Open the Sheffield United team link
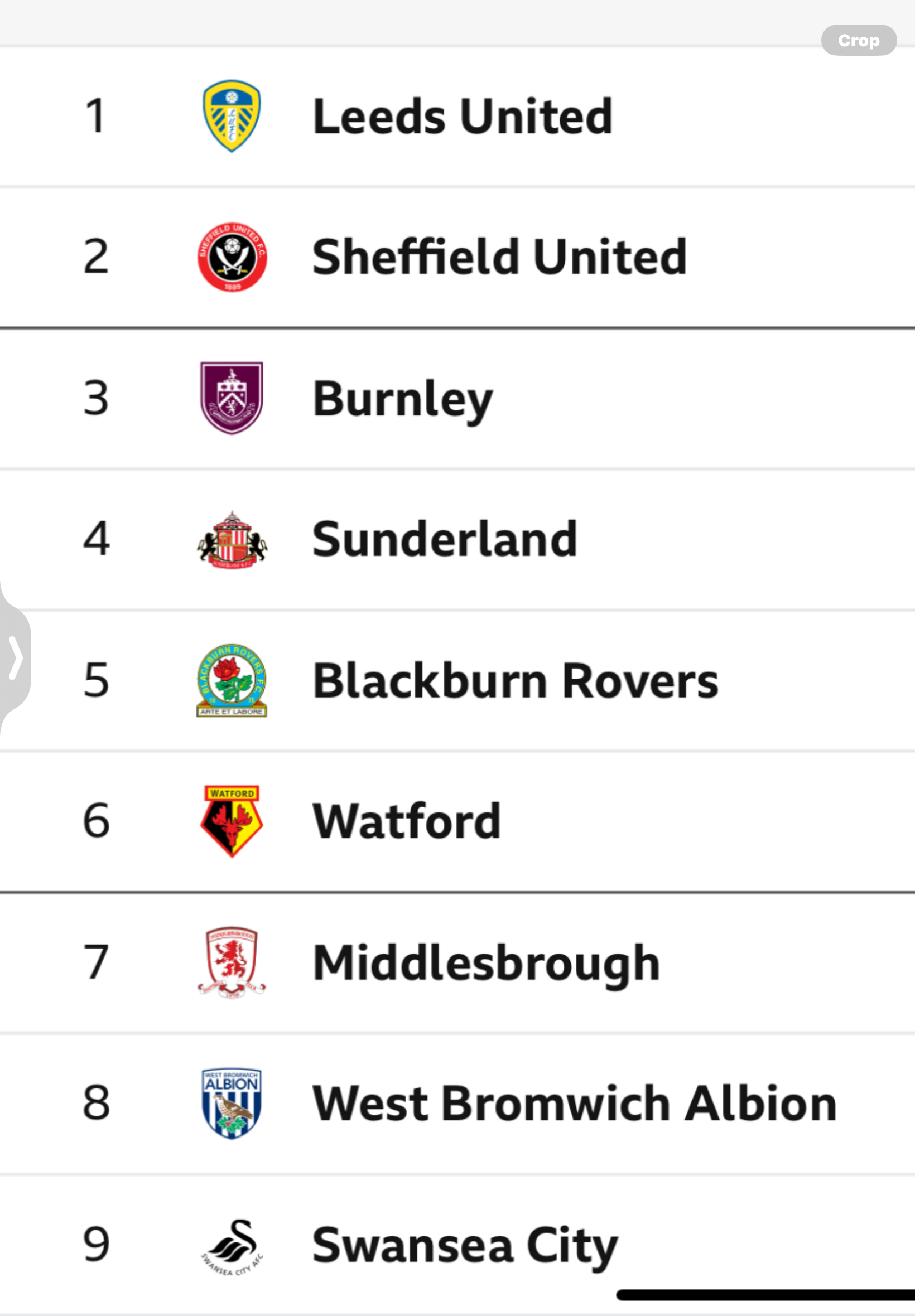The width and height of the screenshot is (915, 1316). [x=499, y=257]
